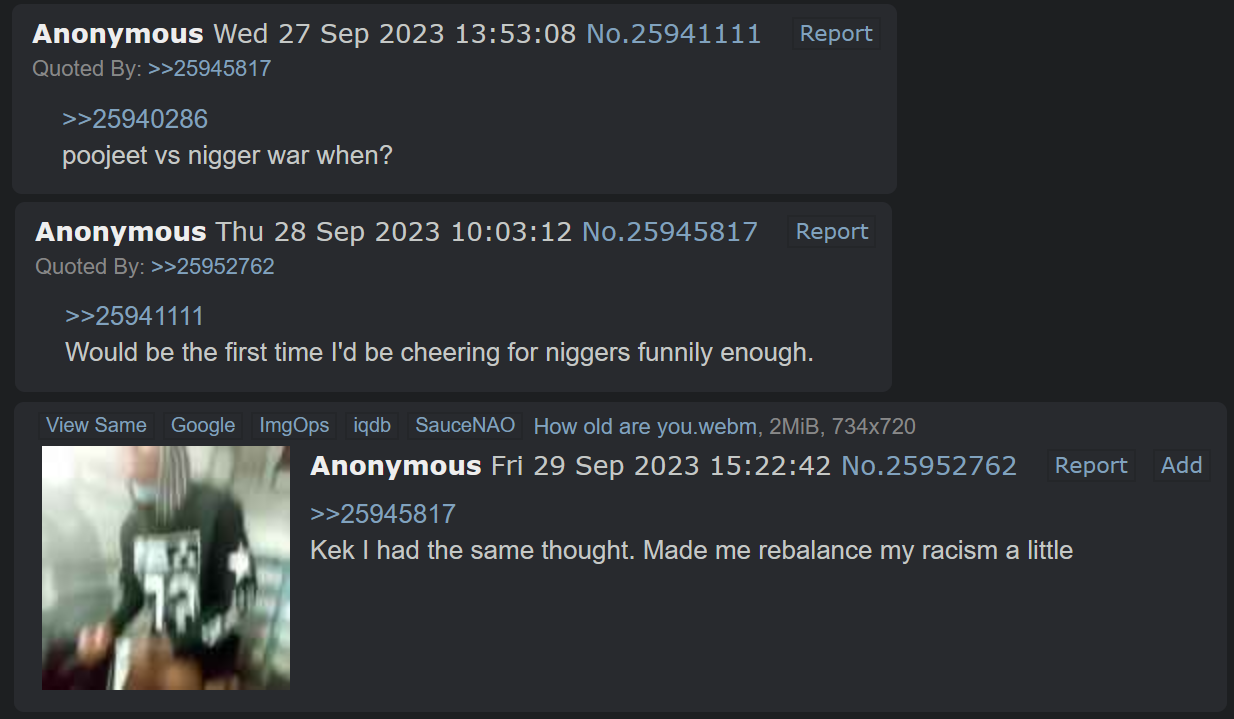Jump to quoted reply >>25941111
Screen dimensions: 1234x719
[134, 316]
